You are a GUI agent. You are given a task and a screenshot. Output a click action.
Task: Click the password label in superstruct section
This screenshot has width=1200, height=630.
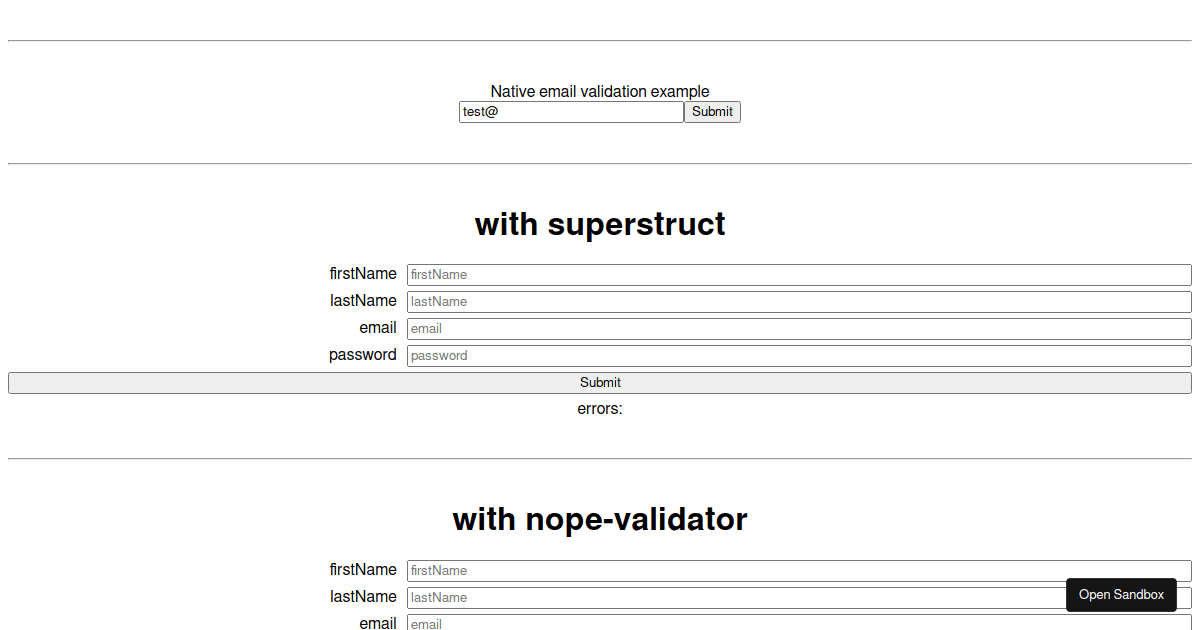[363, 354]
